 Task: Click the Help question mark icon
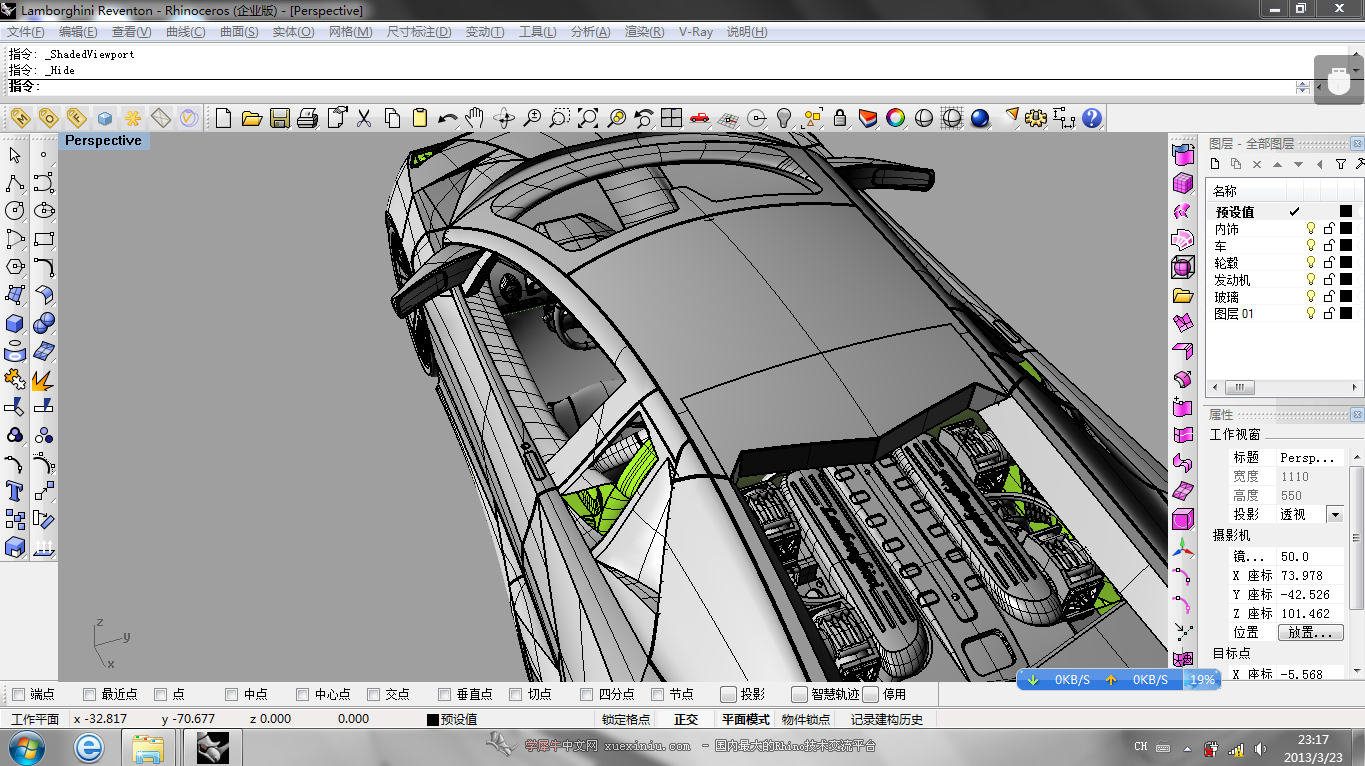coord(1092,118)
